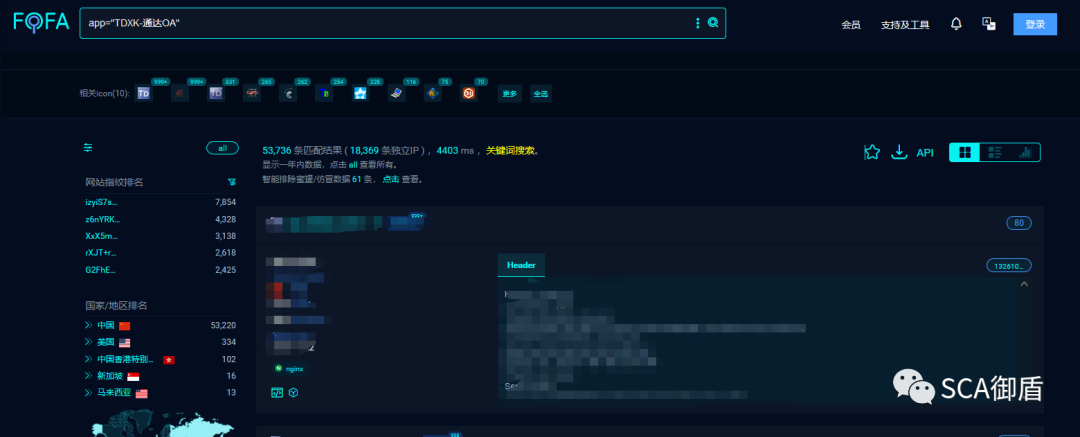Click the 18,369 independent IP count
Viewport: 1080px width, 437px height.
click(x=364, y=150)
